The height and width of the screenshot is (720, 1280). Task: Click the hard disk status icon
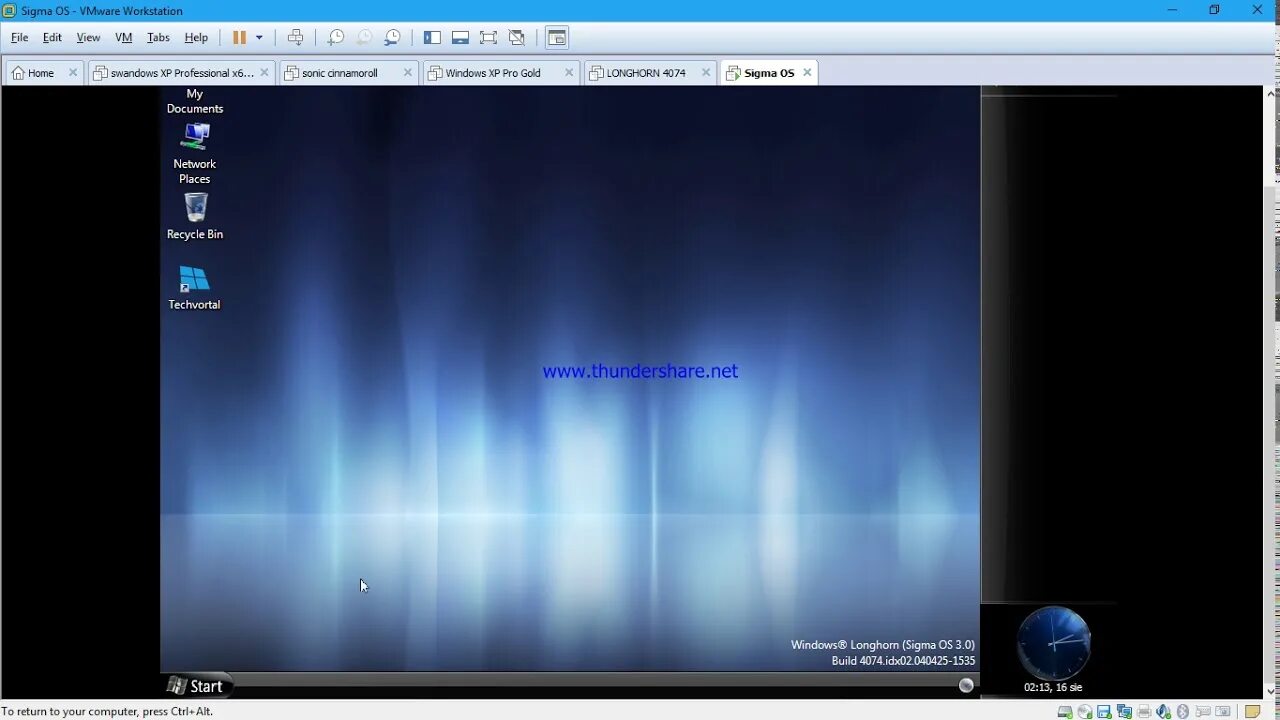[1065, 711]
